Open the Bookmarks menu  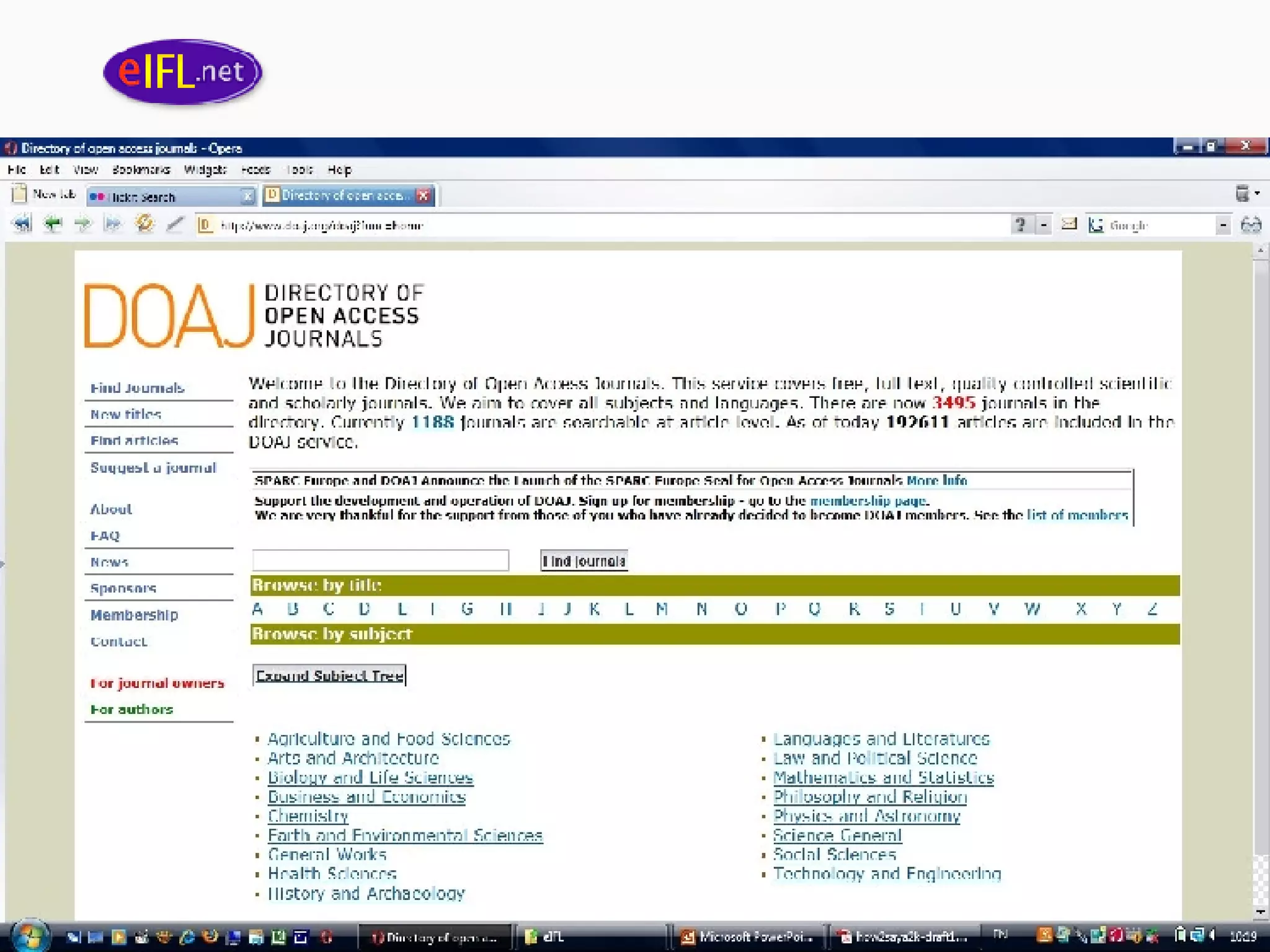pyautogui.click(x=141, y=170)
